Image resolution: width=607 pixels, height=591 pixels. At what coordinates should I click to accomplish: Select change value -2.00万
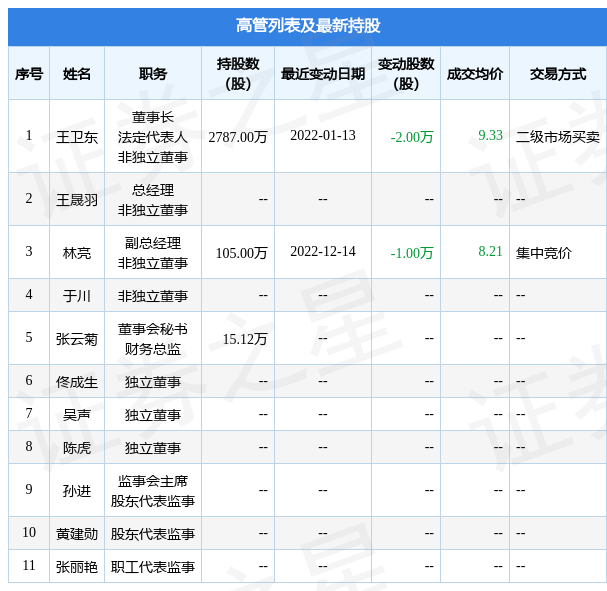[x=412, y=137]
